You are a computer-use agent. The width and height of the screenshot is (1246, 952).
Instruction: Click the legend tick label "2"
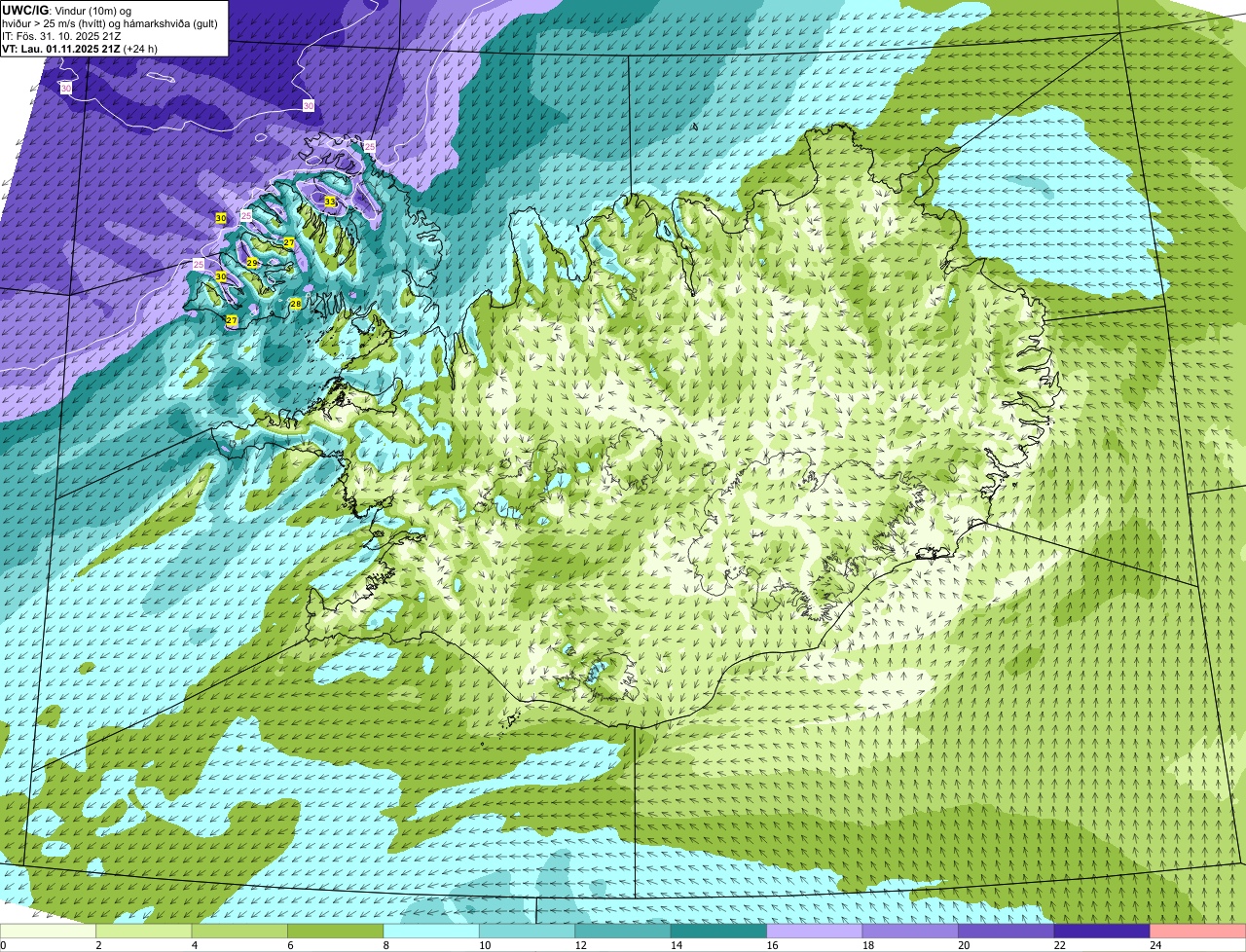[98, 945]
